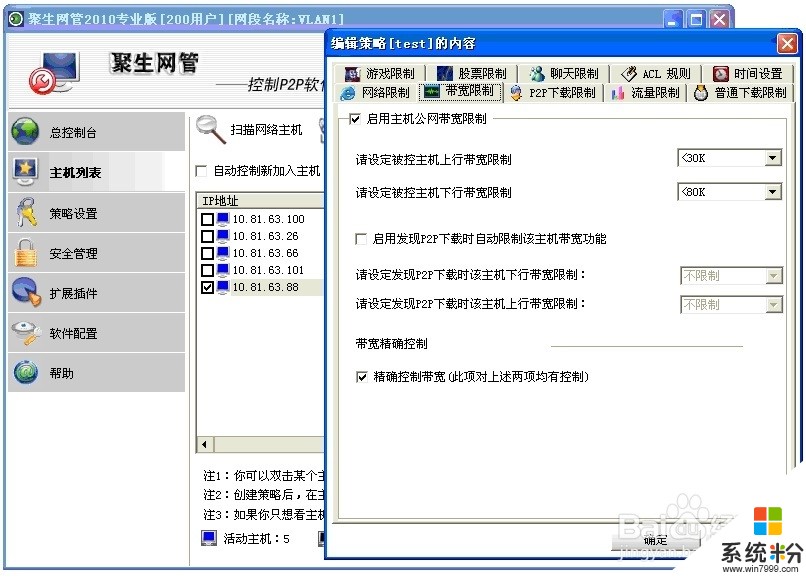Expand upstream bandwidth limit <30K dropdown

point(772,158)
